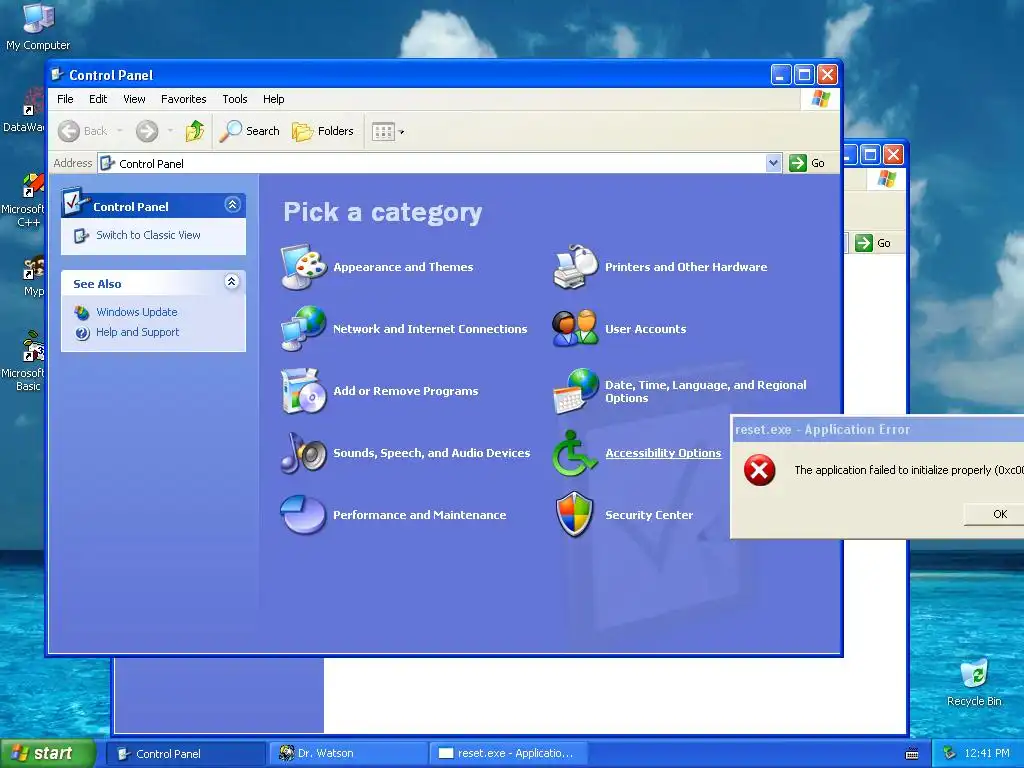Click the Accessibility Options text link

pyautogui.click(x=663, y=453)
